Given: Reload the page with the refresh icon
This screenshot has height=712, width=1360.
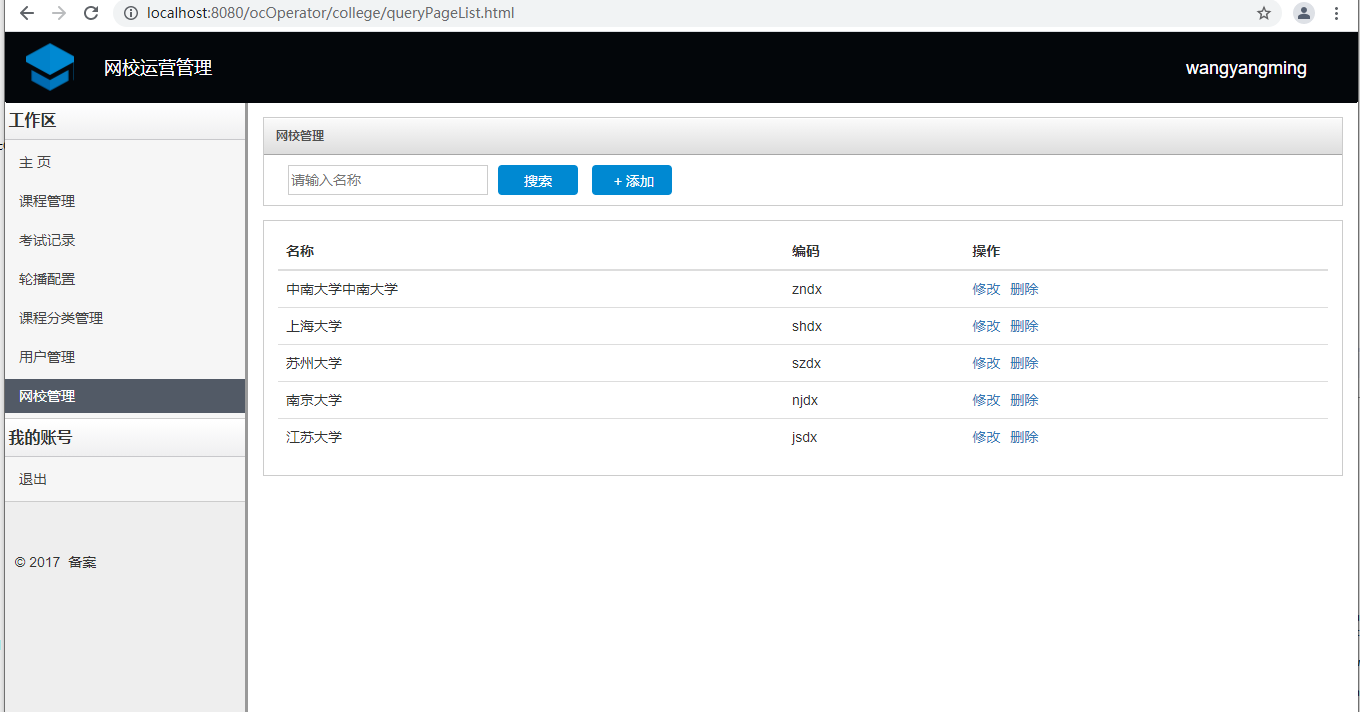Looking at the screenshot, I should point(91,13).
